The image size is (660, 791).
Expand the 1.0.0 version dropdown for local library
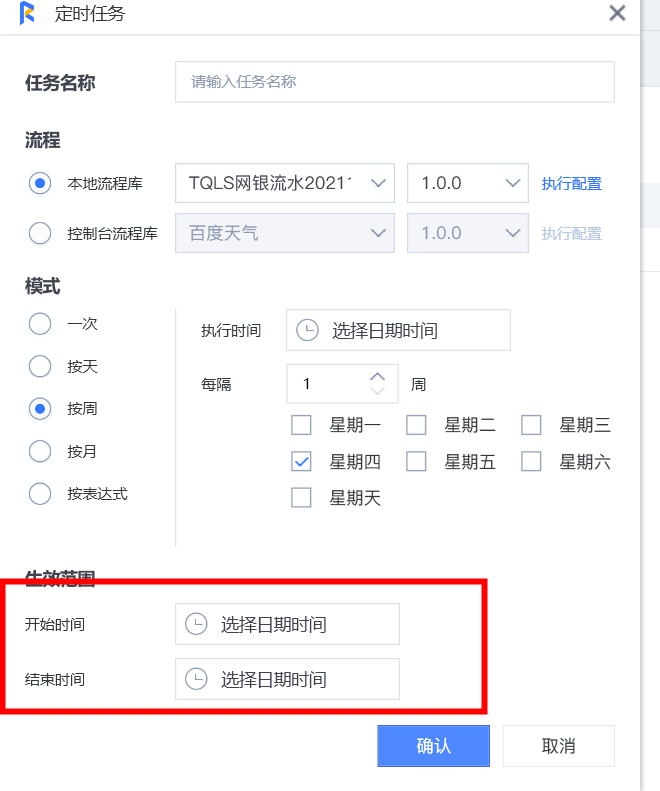pyautogui.click(x=467, y=183)
